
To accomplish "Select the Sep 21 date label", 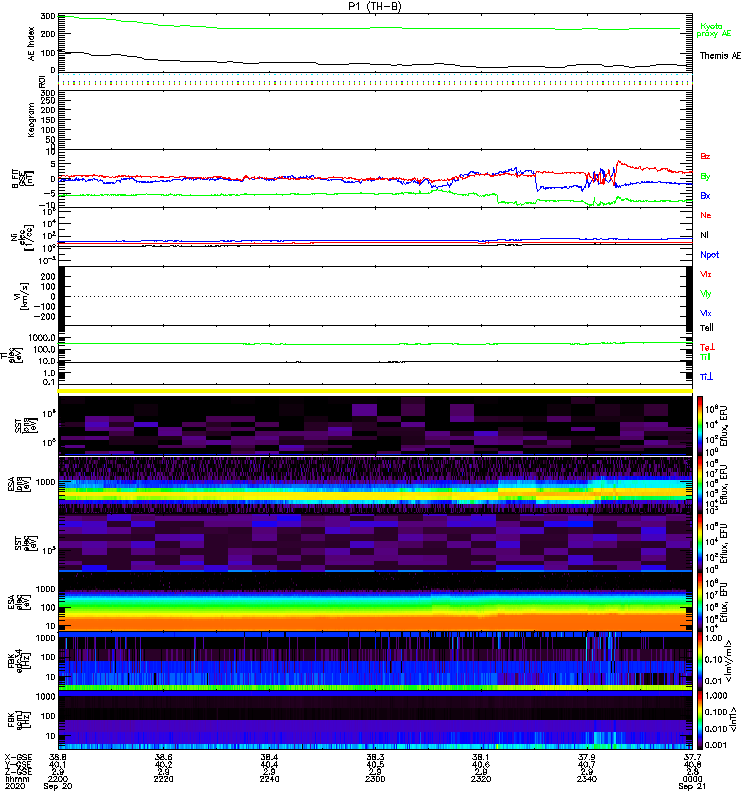I will pyautogui.click(x=692, y=786).
